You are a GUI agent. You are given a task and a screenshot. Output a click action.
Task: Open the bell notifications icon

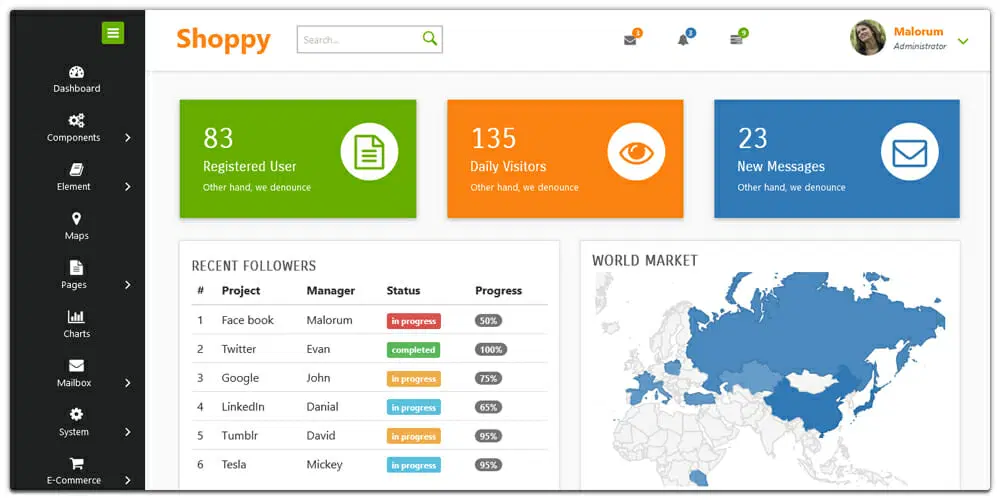pyautogui.click(x=684, y=40)
